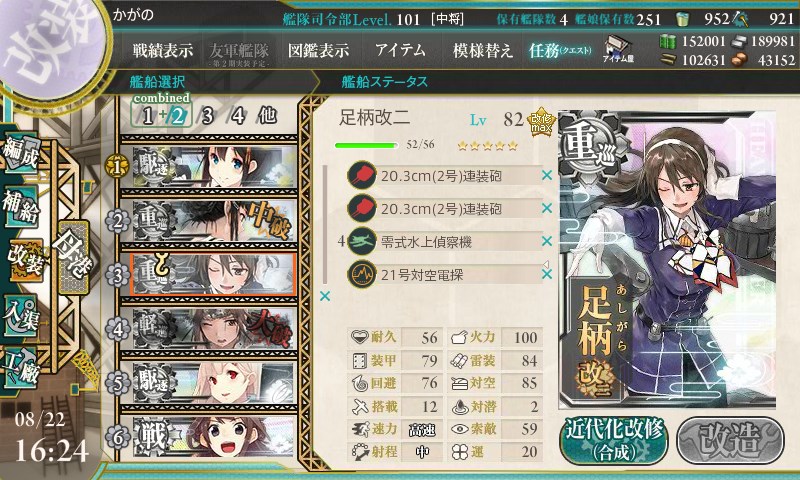
Task: Open the アイテム屋 item shop icon
Action: 618,49
